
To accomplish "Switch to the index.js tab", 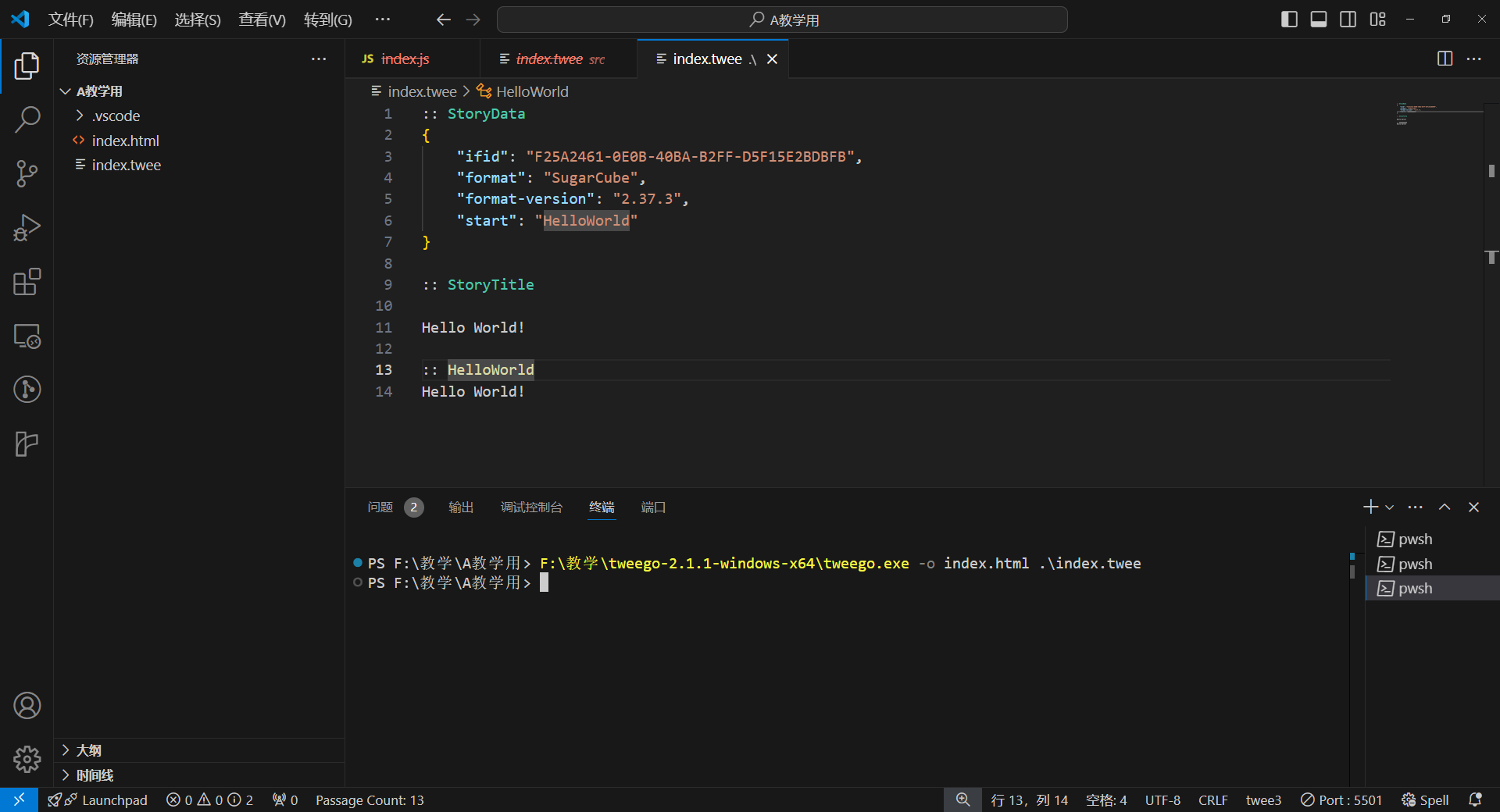I will point(412,59).
